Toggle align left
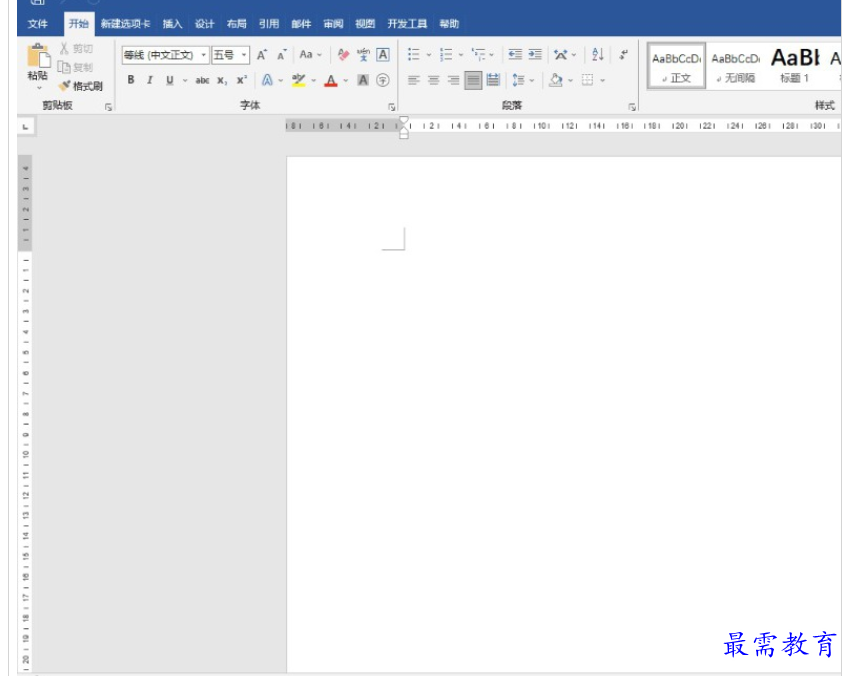845x676 pixels. (414, 80)
